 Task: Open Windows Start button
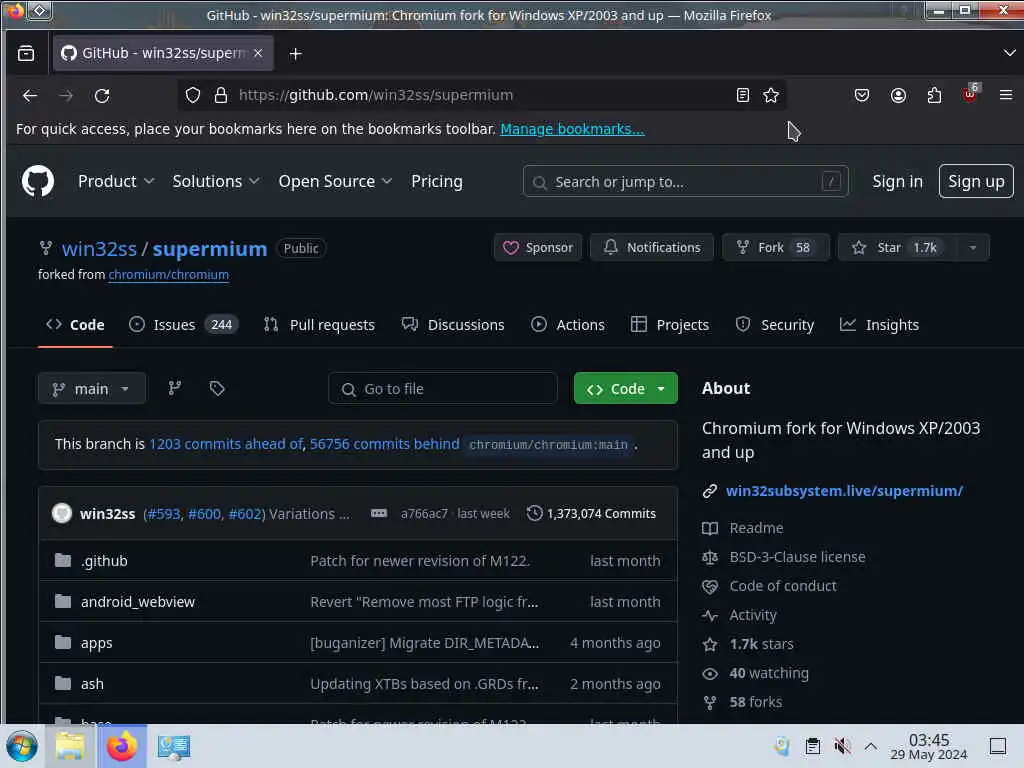click(22, 746)
